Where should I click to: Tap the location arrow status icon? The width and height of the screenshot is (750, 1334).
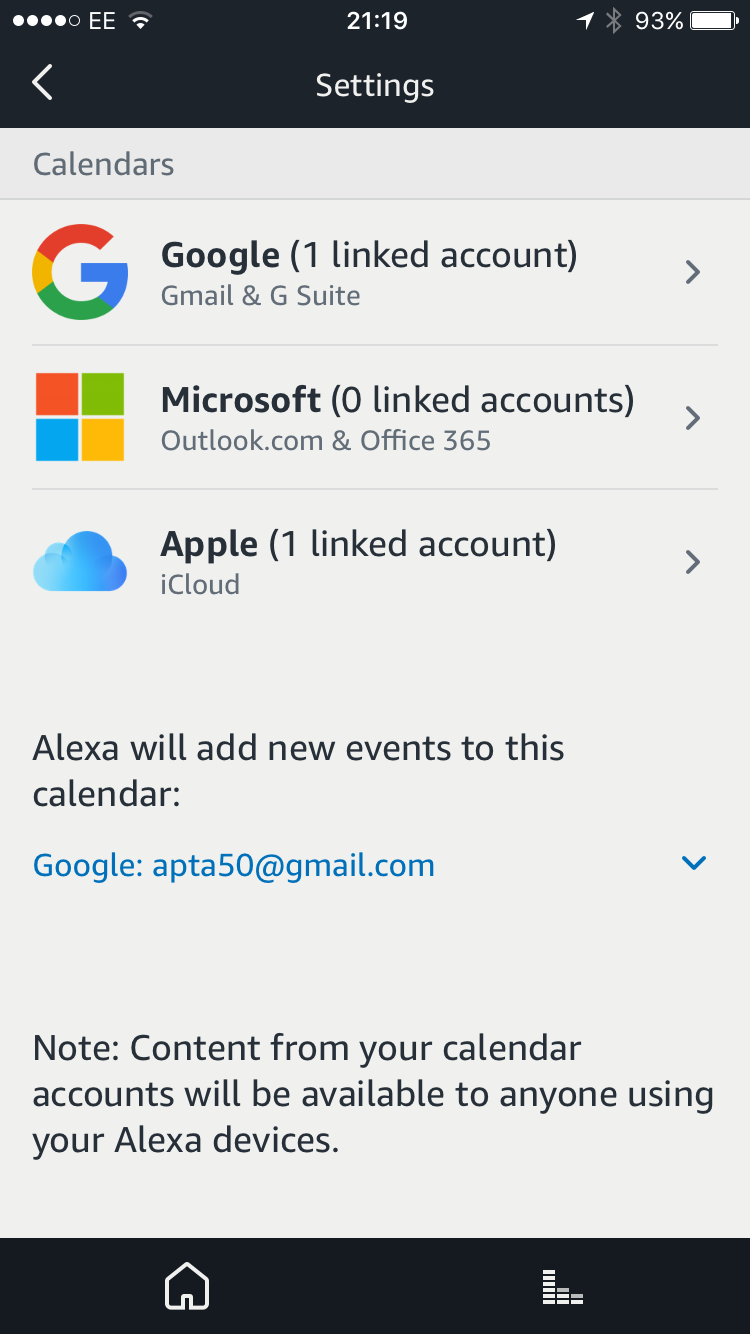click(x=586, y=20)
